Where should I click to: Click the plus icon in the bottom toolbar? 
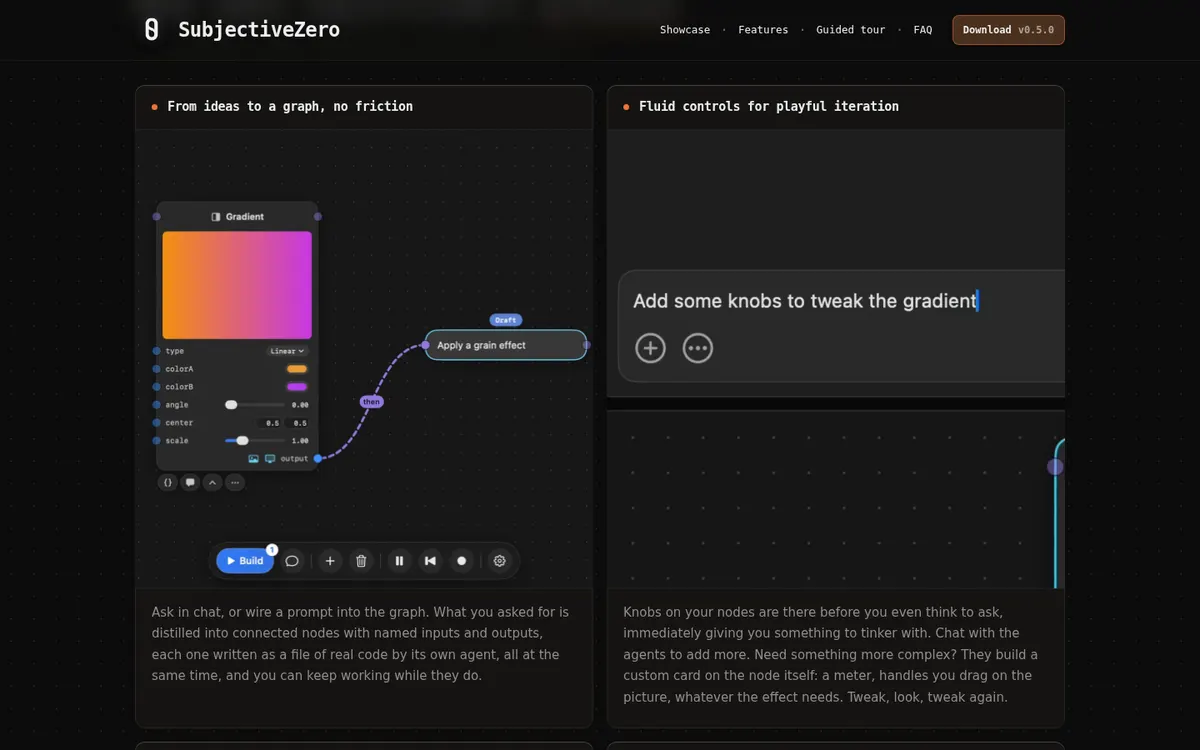point(330,561)
